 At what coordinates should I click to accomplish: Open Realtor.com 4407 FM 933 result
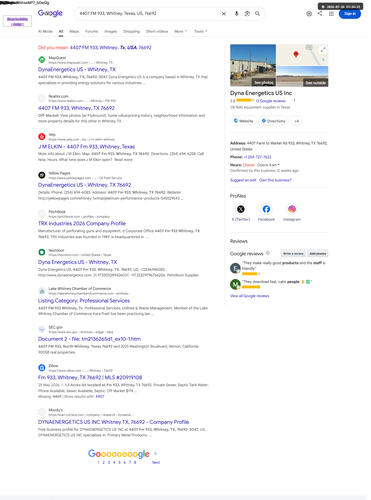[76, 108]
